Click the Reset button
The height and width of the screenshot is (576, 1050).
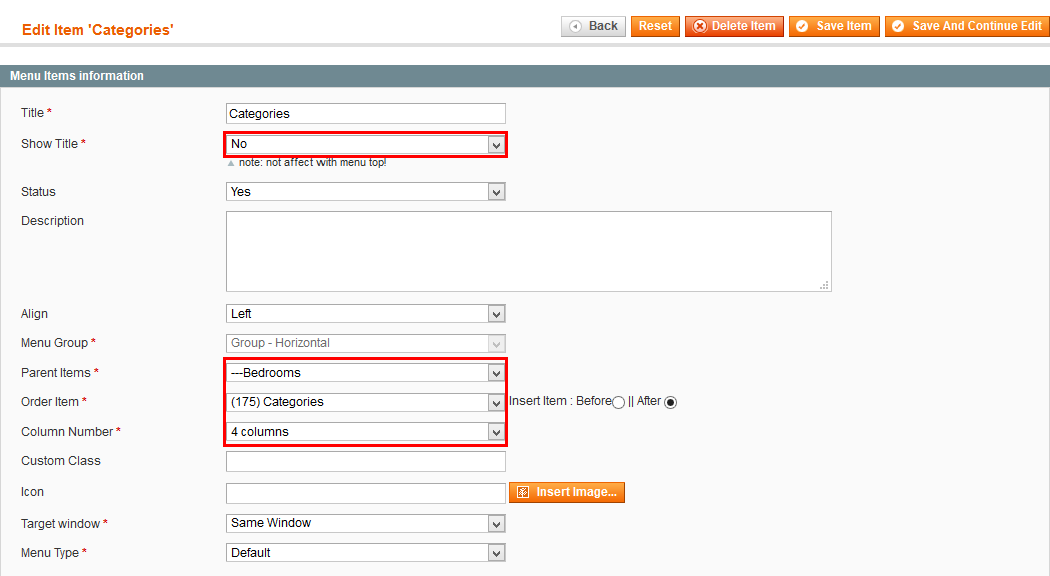655,26
